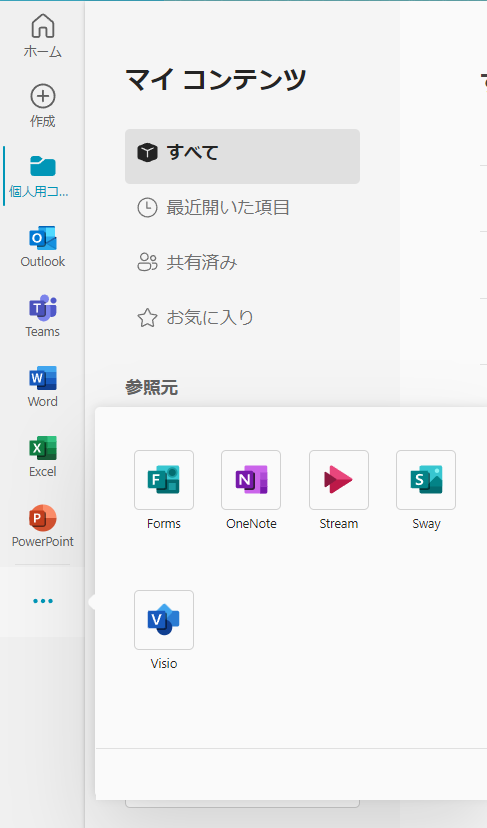Click the マイ コンテンツ heading
Screen dimensions: 487x828
point(216,80)
